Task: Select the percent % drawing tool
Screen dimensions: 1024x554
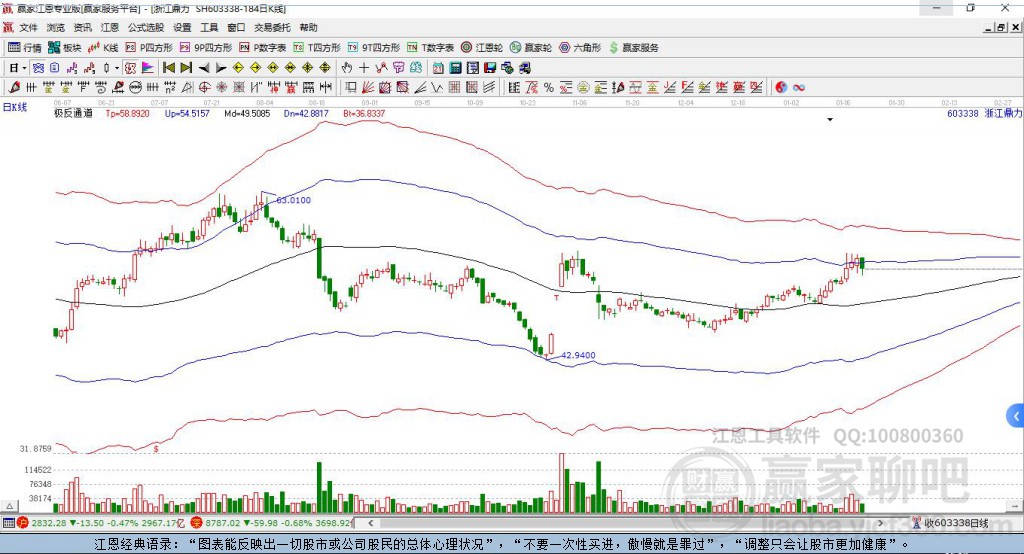Action: pos(549,88)
